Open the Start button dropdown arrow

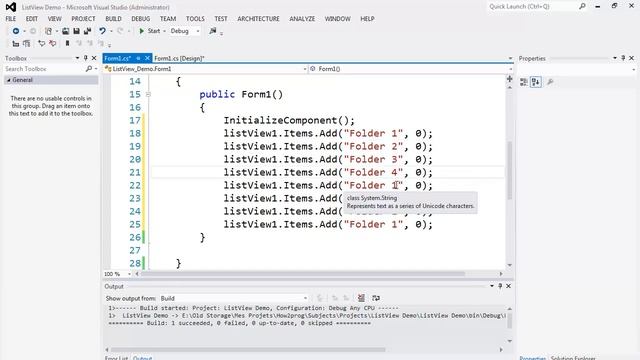164,31
